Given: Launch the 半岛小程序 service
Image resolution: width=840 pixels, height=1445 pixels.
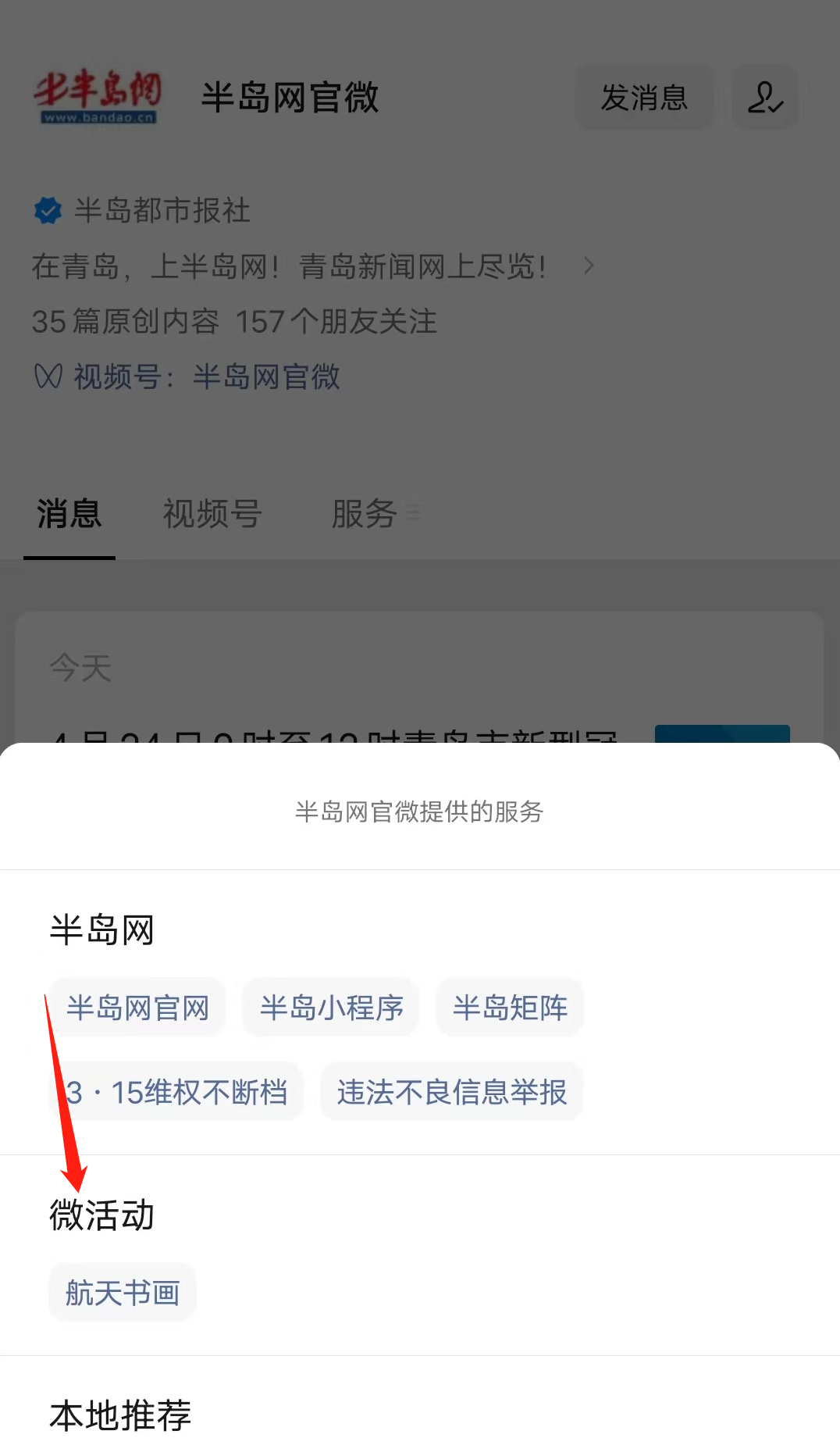Looking at the screenshot, I should 331,1008.
